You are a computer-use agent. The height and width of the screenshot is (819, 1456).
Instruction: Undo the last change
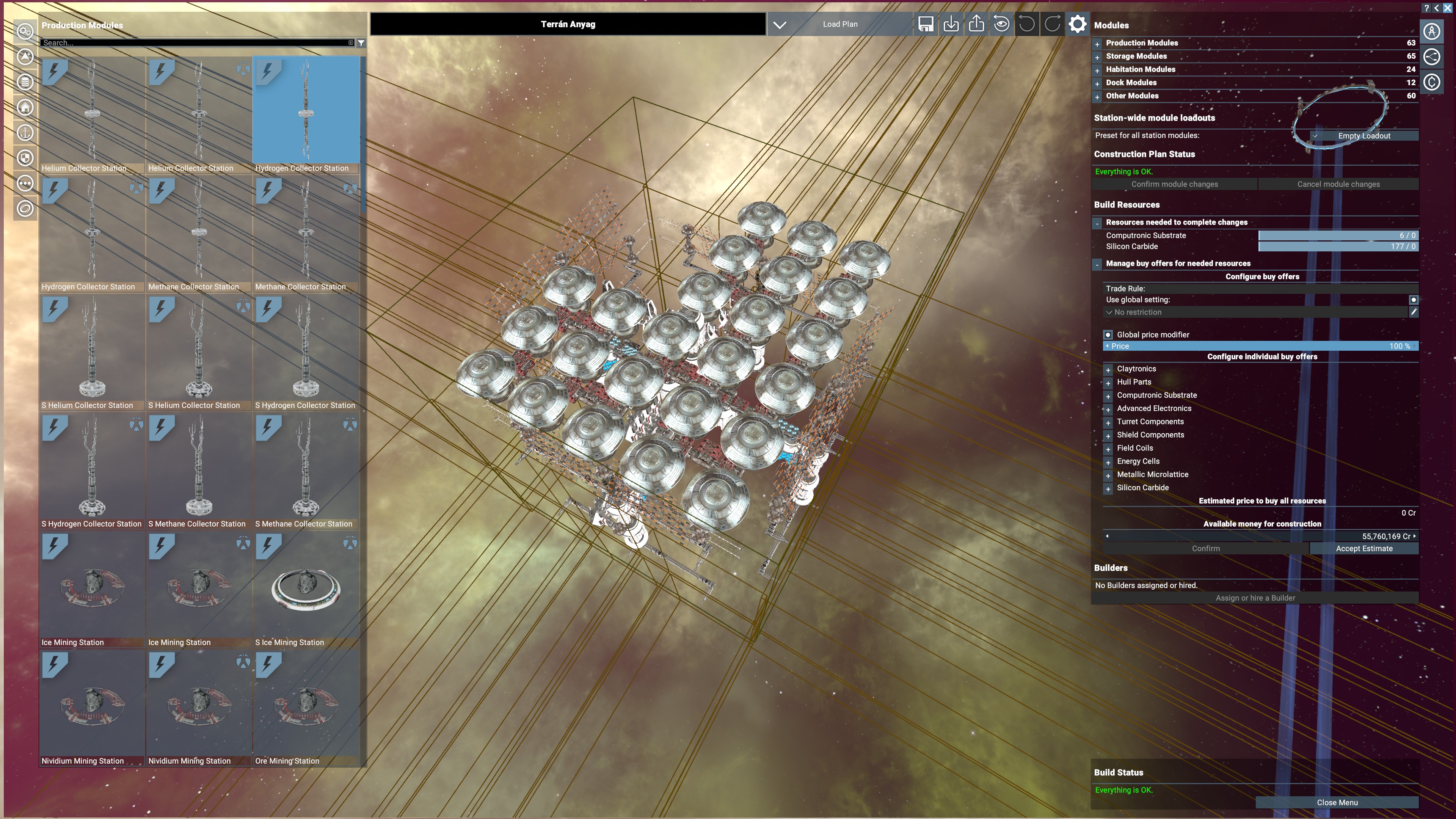pos(1027,24)
